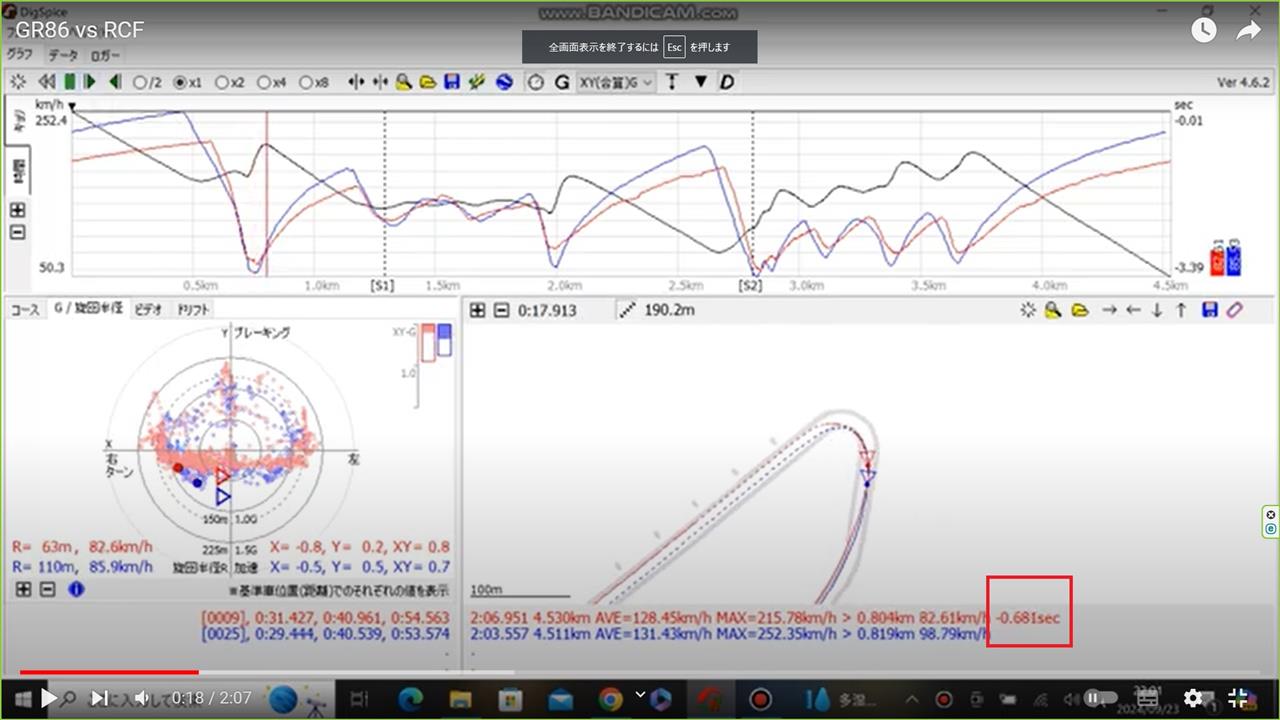
Task: Click the italic D icon
Action: 726,82
